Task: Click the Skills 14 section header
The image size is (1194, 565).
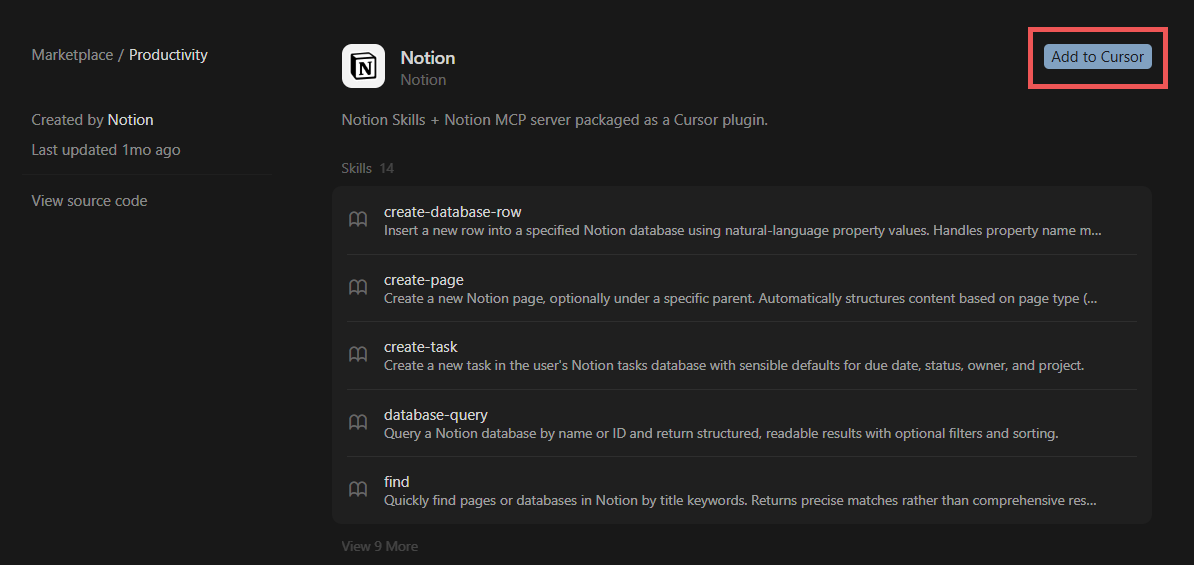Action: coord(367,168)
